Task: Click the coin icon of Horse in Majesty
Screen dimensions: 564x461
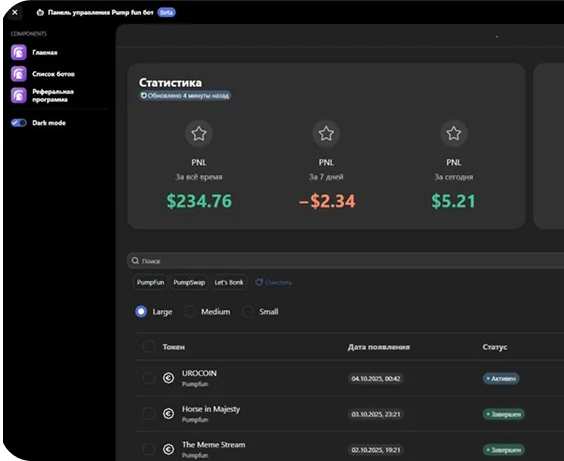Action: 168,414
